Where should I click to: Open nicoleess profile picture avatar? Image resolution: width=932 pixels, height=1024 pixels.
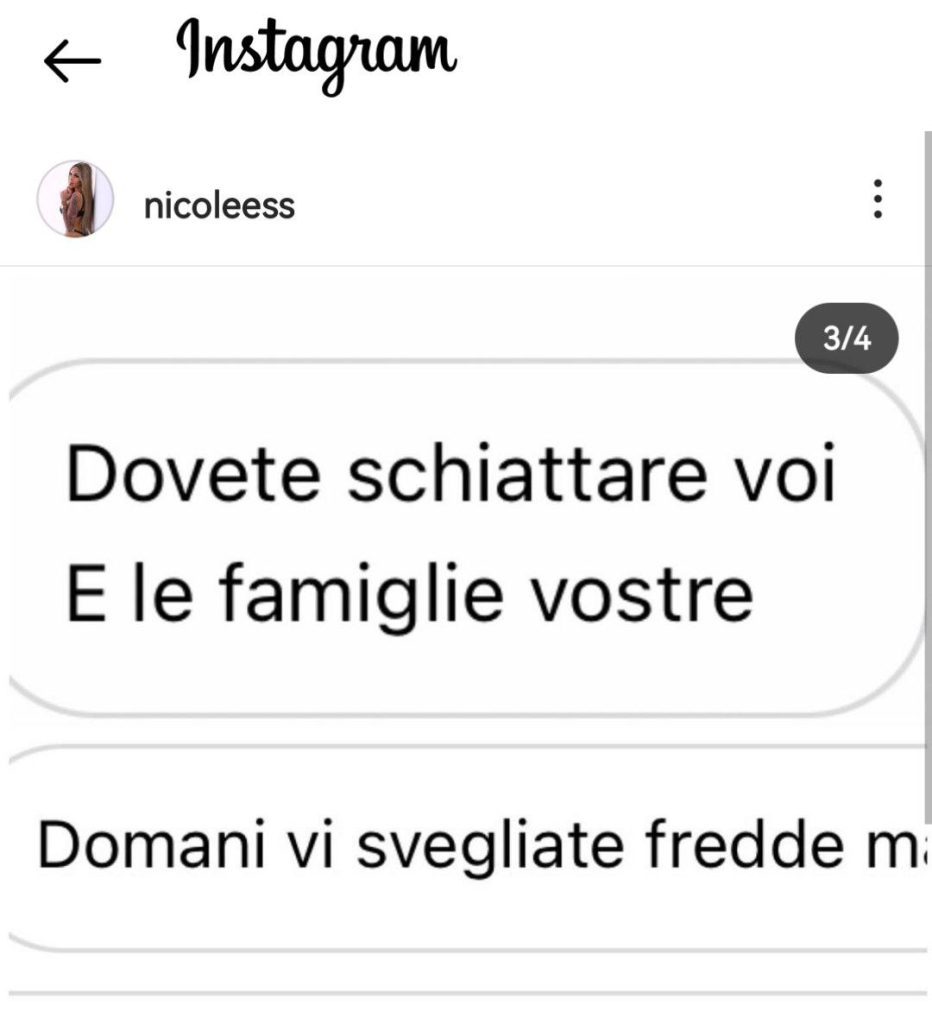(x=75, y=199)
